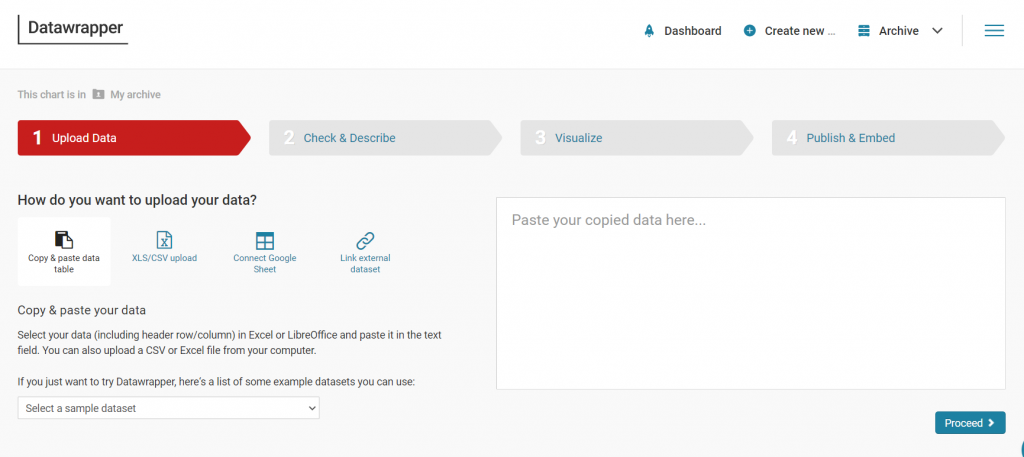Viewport: 1024px width, 457px height.
Task: Go to step 2 Check & Describe
Action: click(x=385, y=138)
